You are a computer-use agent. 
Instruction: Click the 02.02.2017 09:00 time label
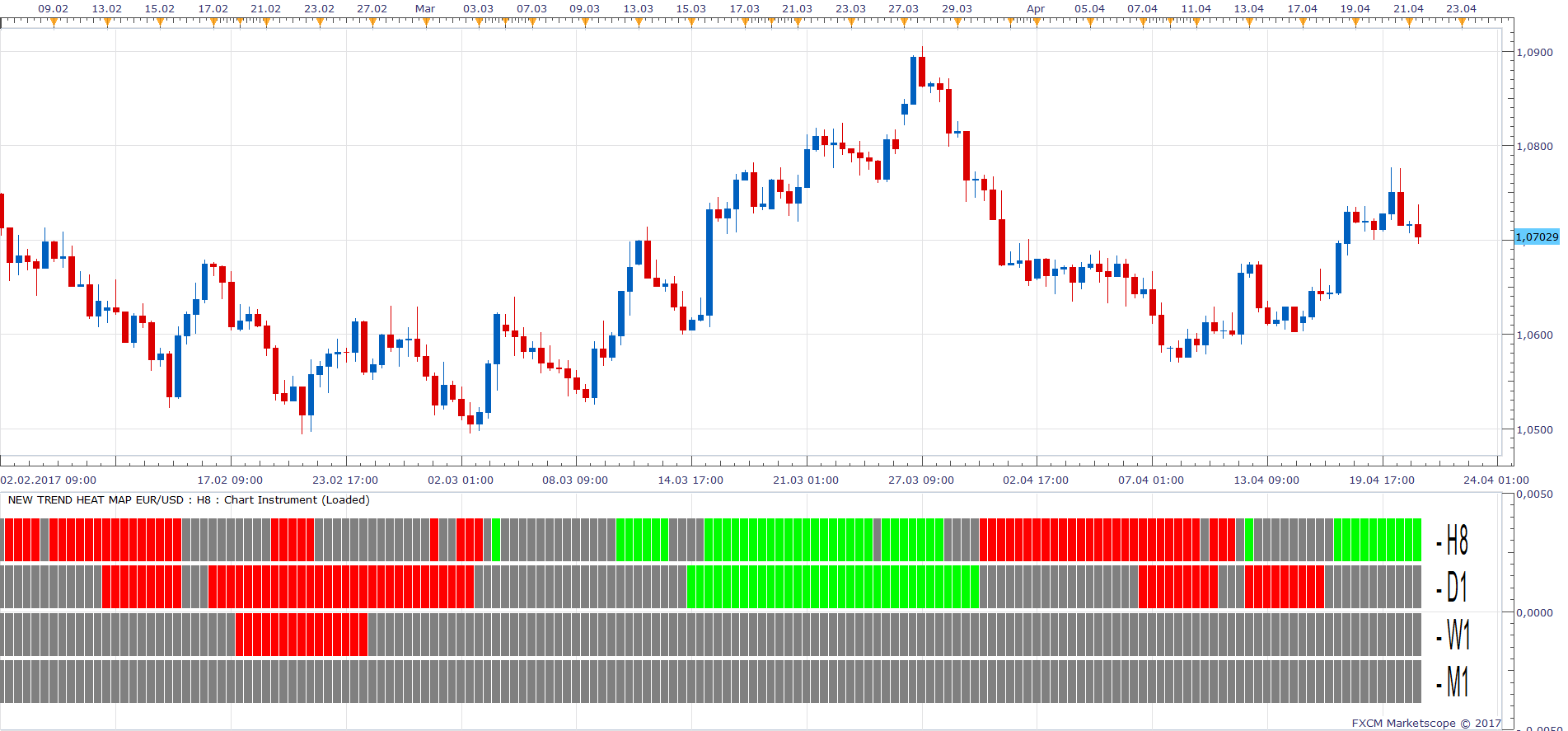[49, 480]
